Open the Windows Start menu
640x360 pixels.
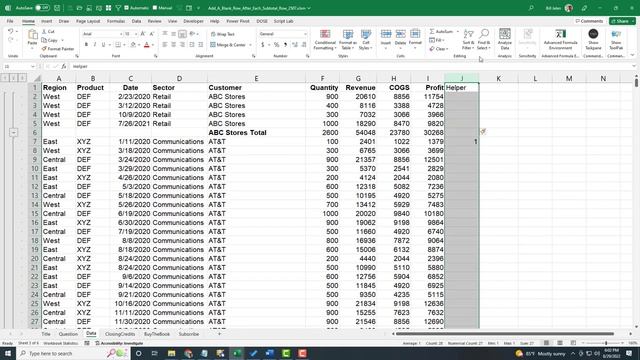[8, 353]
